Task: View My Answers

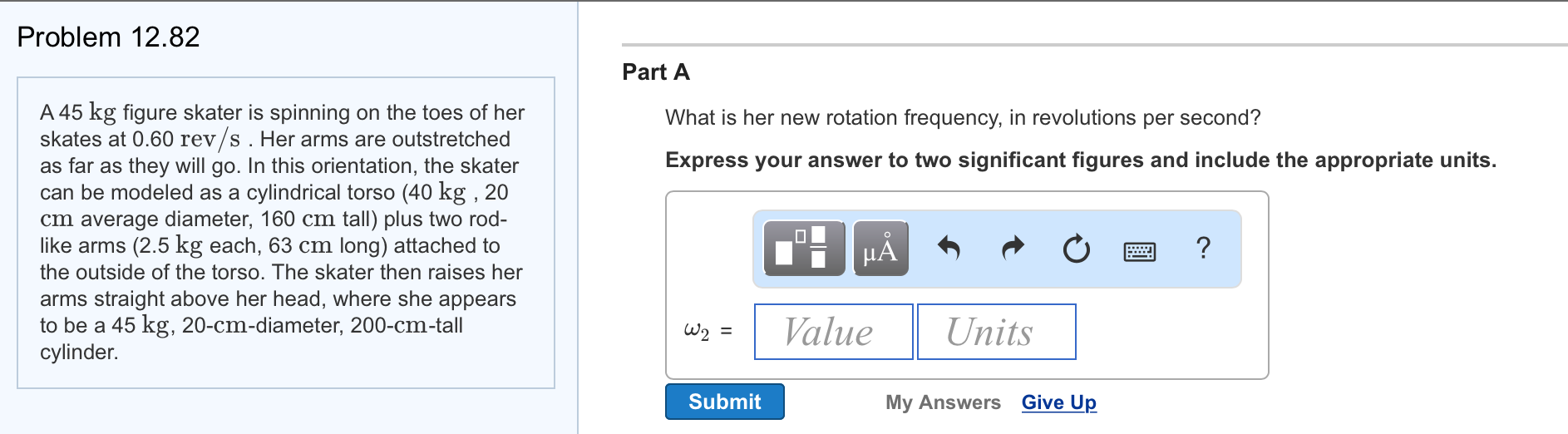Action: [943, 402]
